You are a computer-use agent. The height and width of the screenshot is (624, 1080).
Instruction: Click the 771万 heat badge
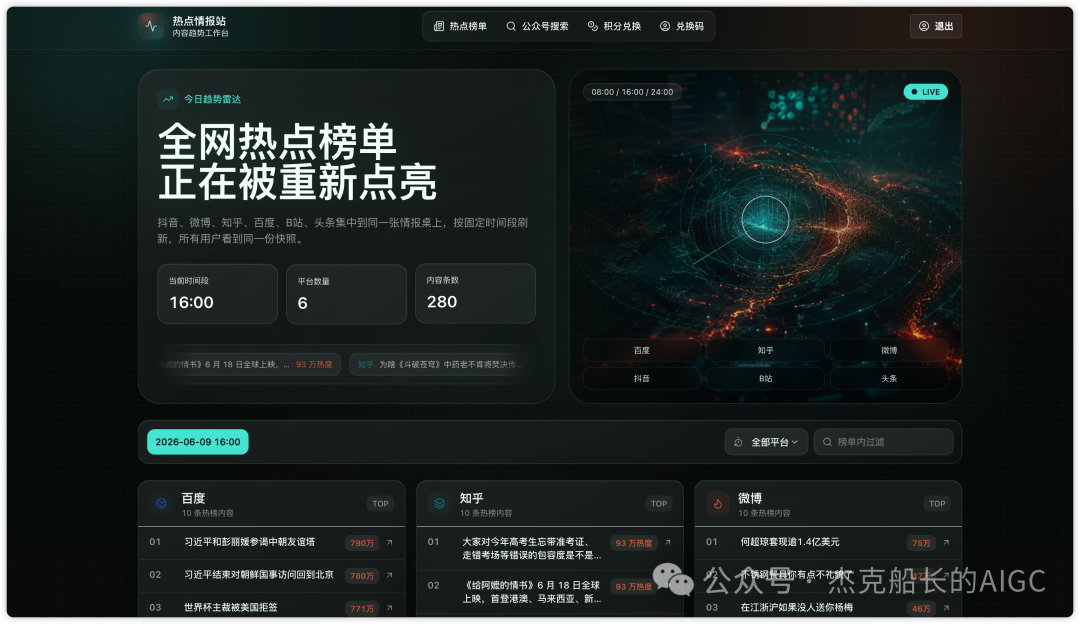tap(362, 608)
